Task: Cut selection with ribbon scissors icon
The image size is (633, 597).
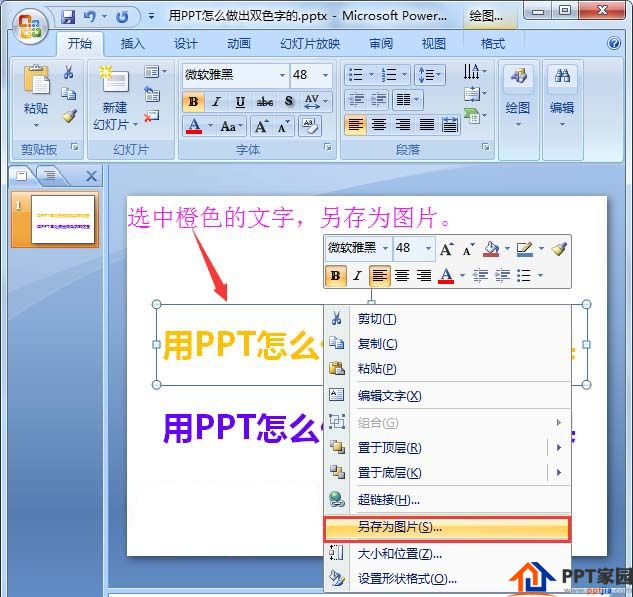Action: 69,73
